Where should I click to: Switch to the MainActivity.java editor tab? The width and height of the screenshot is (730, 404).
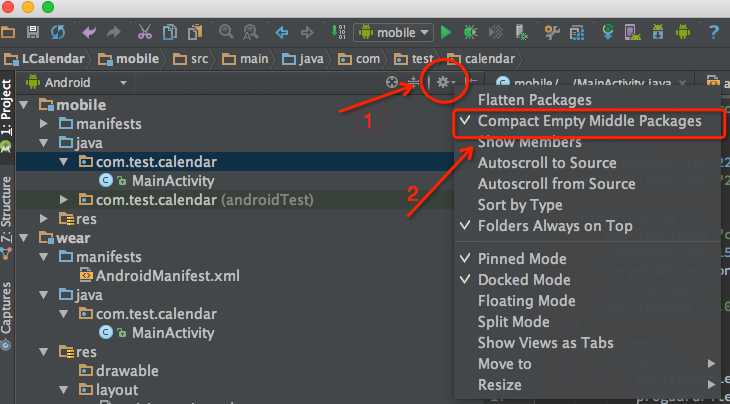[x=592, y=83]
